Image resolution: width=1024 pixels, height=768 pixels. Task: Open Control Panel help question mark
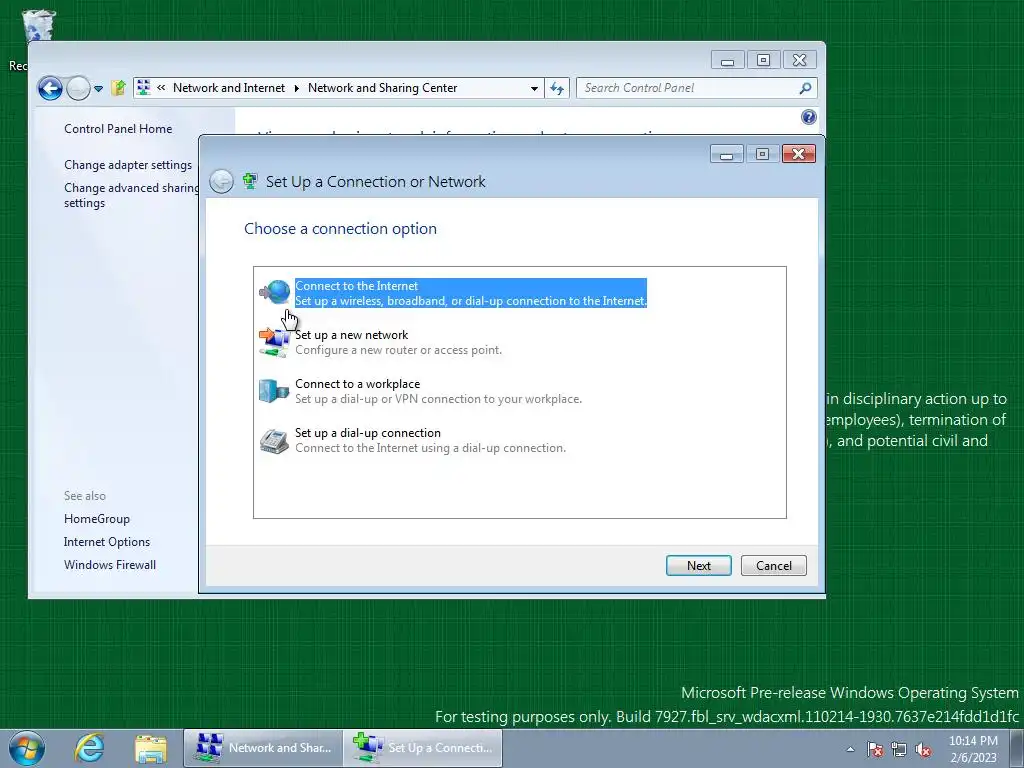[808, 117]
